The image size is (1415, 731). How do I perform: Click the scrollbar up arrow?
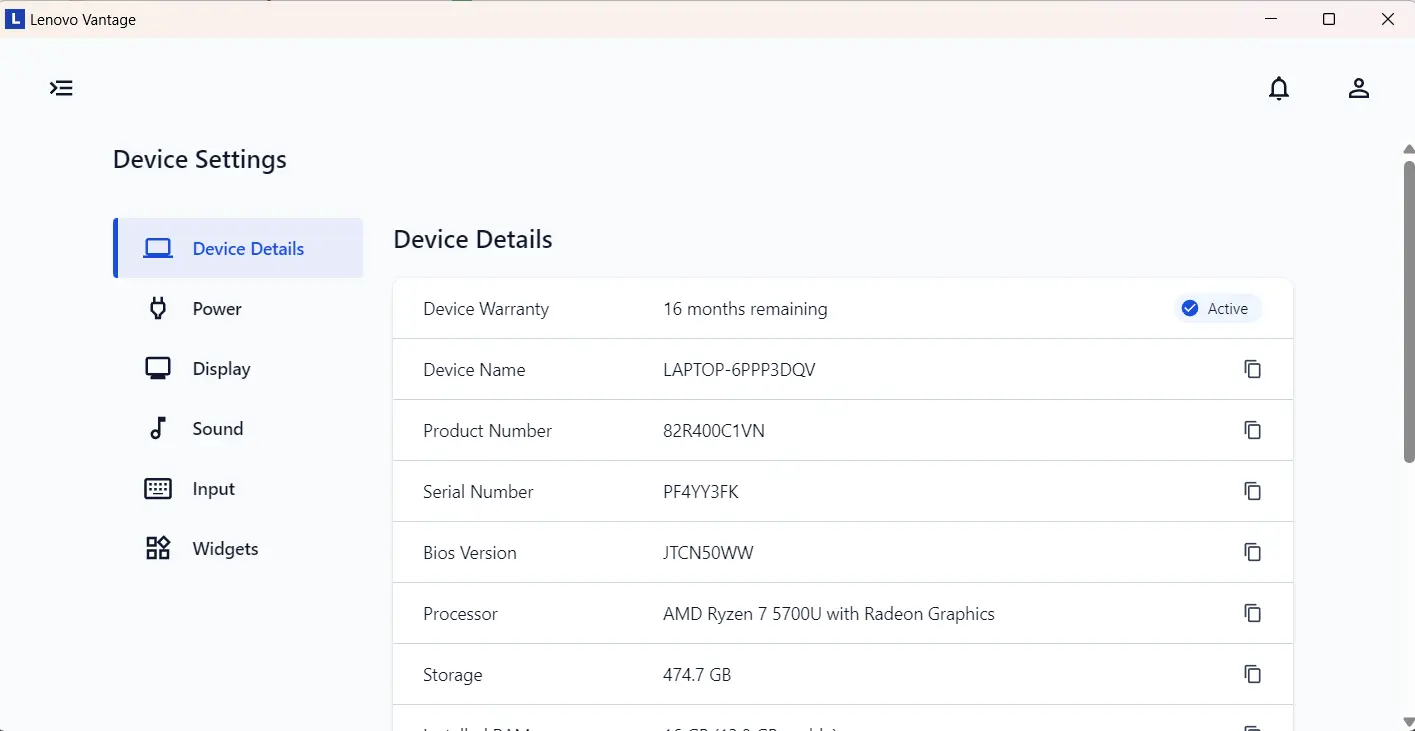(1409, 149)
